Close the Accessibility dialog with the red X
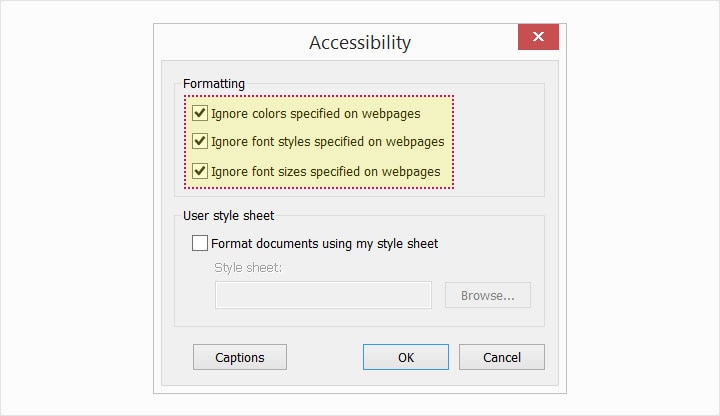 click(x=538, y=38)
